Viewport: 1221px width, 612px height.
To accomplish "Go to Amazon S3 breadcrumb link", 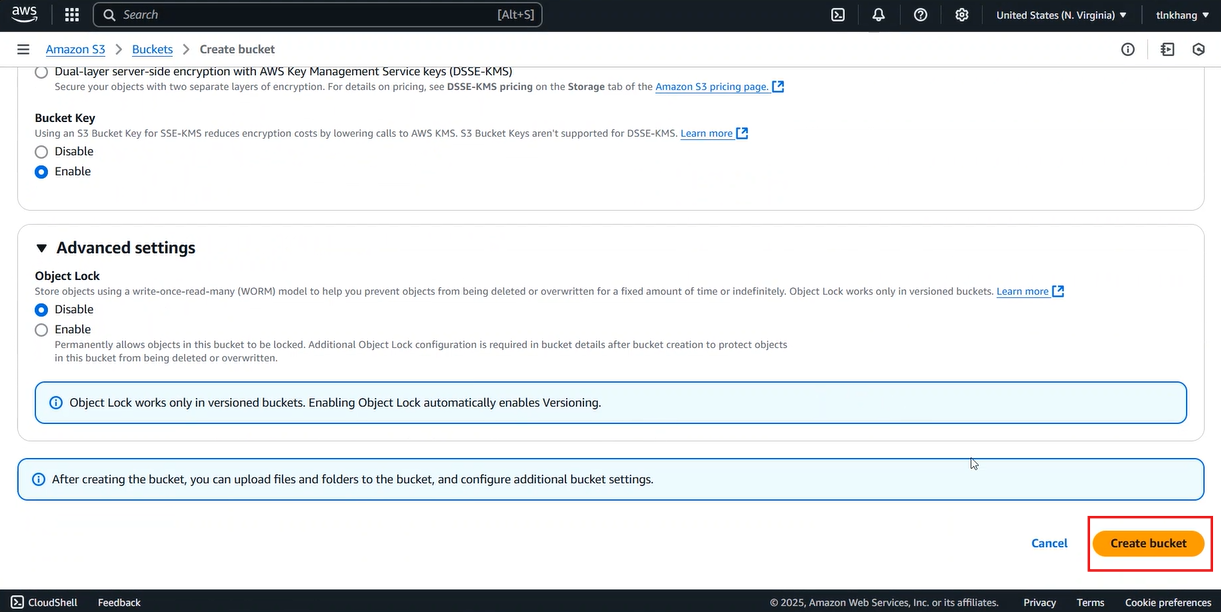I will pos(75,49).
